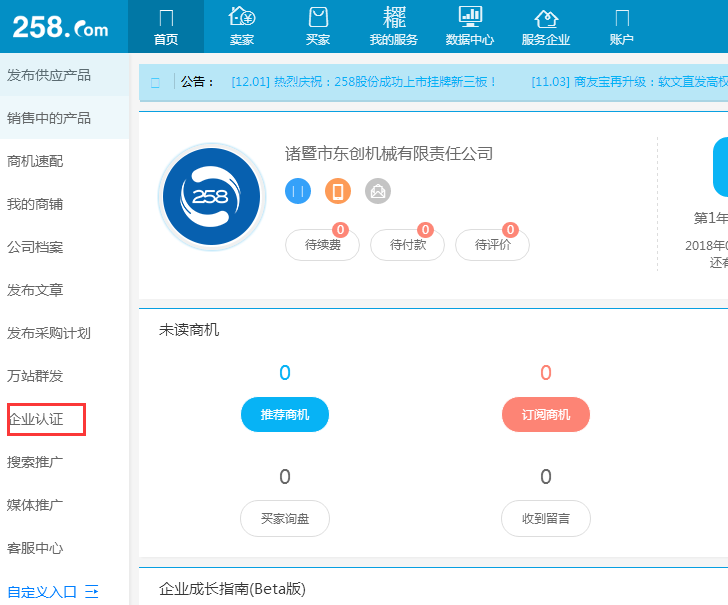Screen dimensions: 728x605
Task: Open the 12.01 新三板 announcement
Action: pyautogui.click(x=364, y=82)
